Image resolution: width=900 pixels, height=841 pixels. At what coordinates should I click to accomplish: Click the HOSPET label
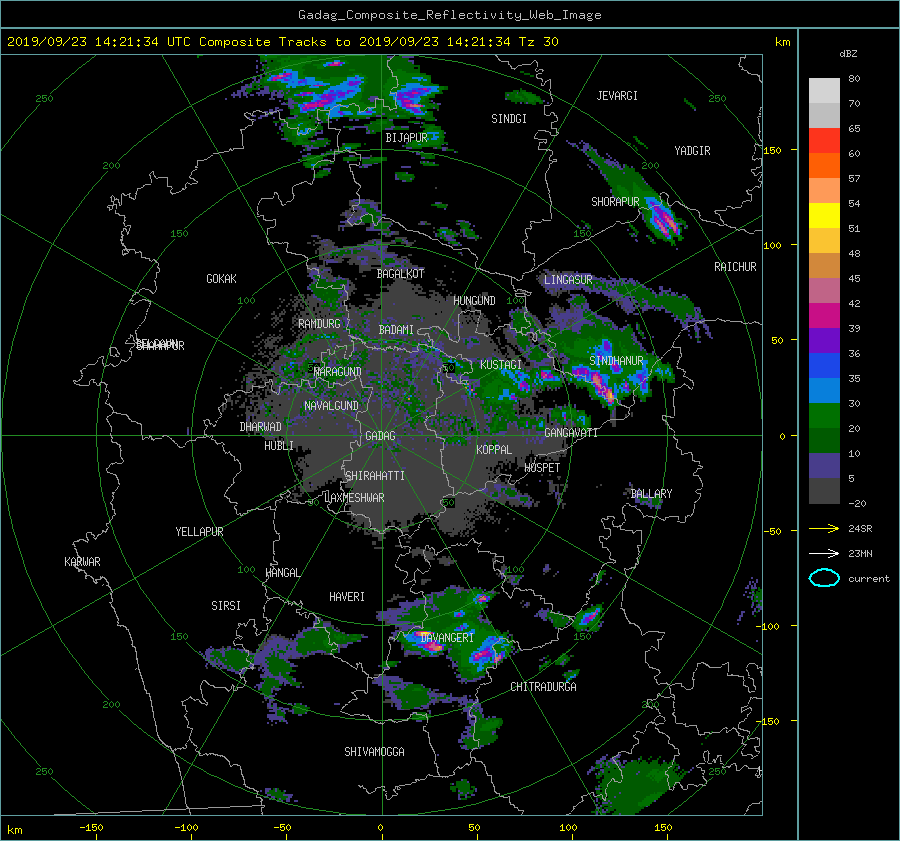pyautogui.click(x=542, y=468)
